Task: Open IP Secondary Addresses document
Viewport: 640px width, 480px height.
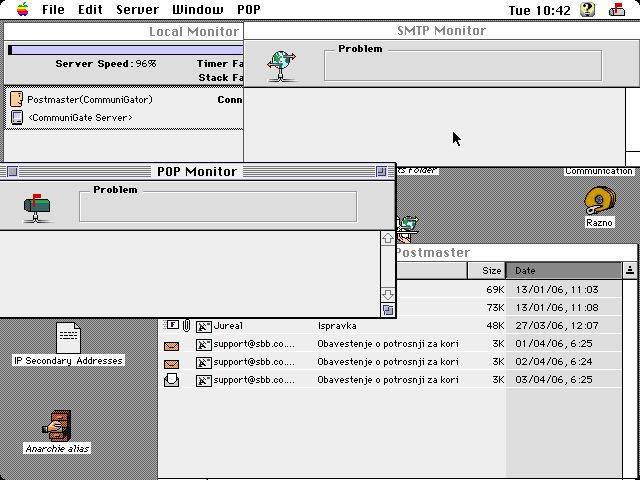Action: coord(67,338)
